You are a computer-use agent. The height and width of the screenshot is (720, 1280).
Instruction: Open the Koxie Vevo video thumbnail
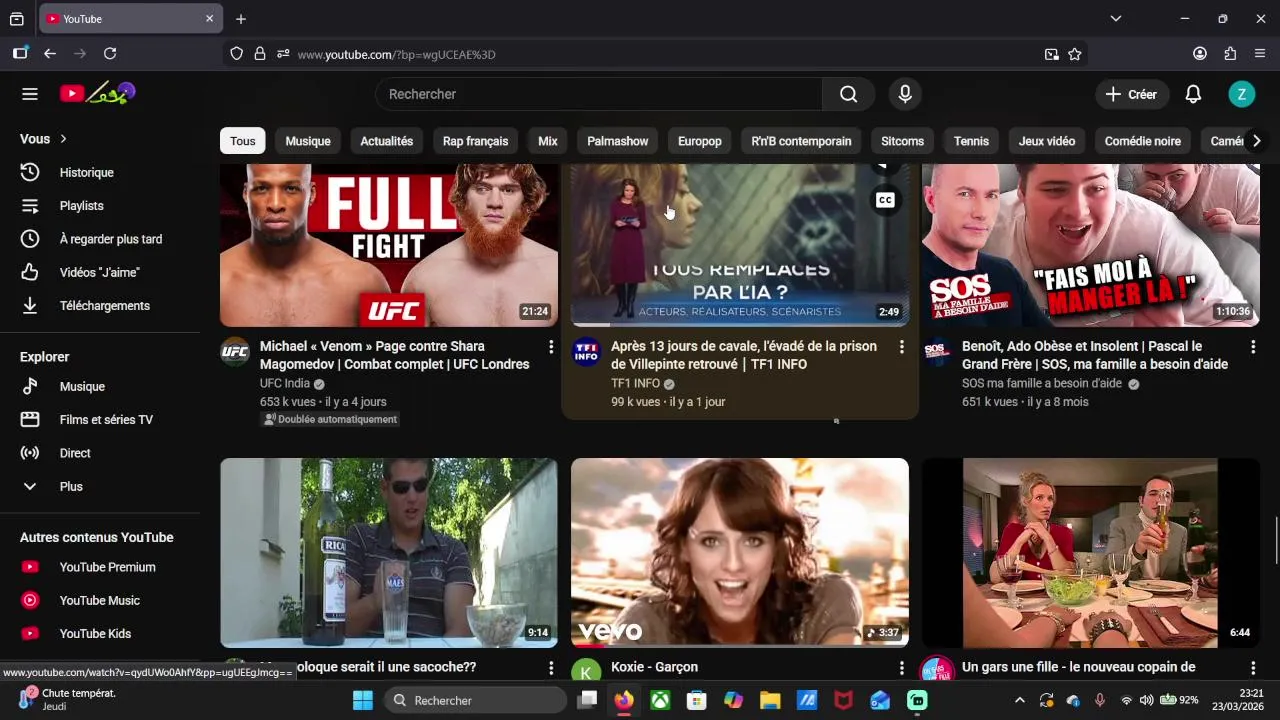click(x=740, y=552)
